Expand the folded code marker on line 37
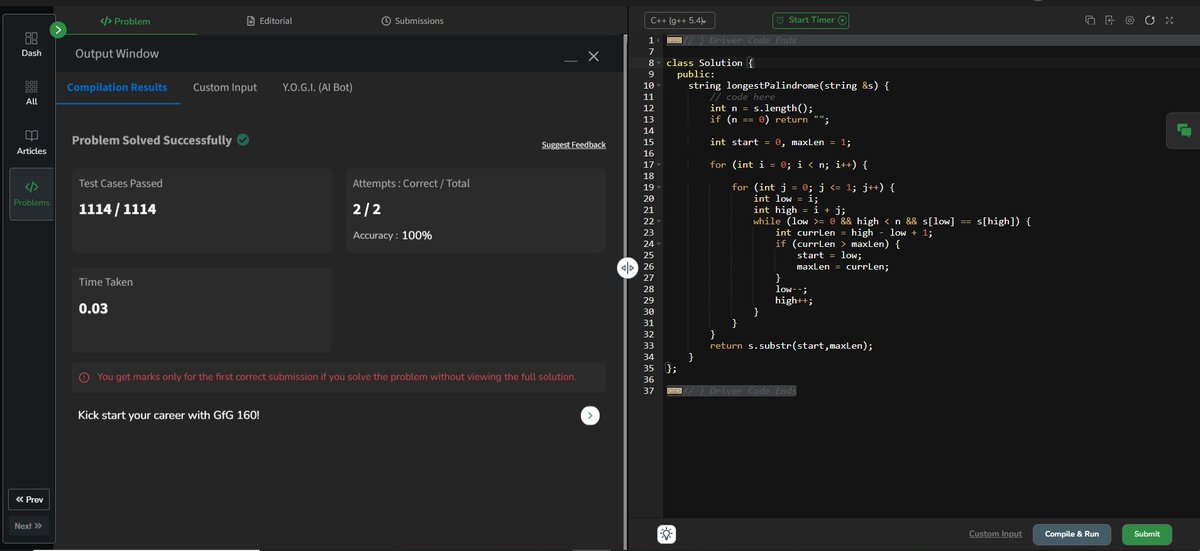 pos(674,390)
